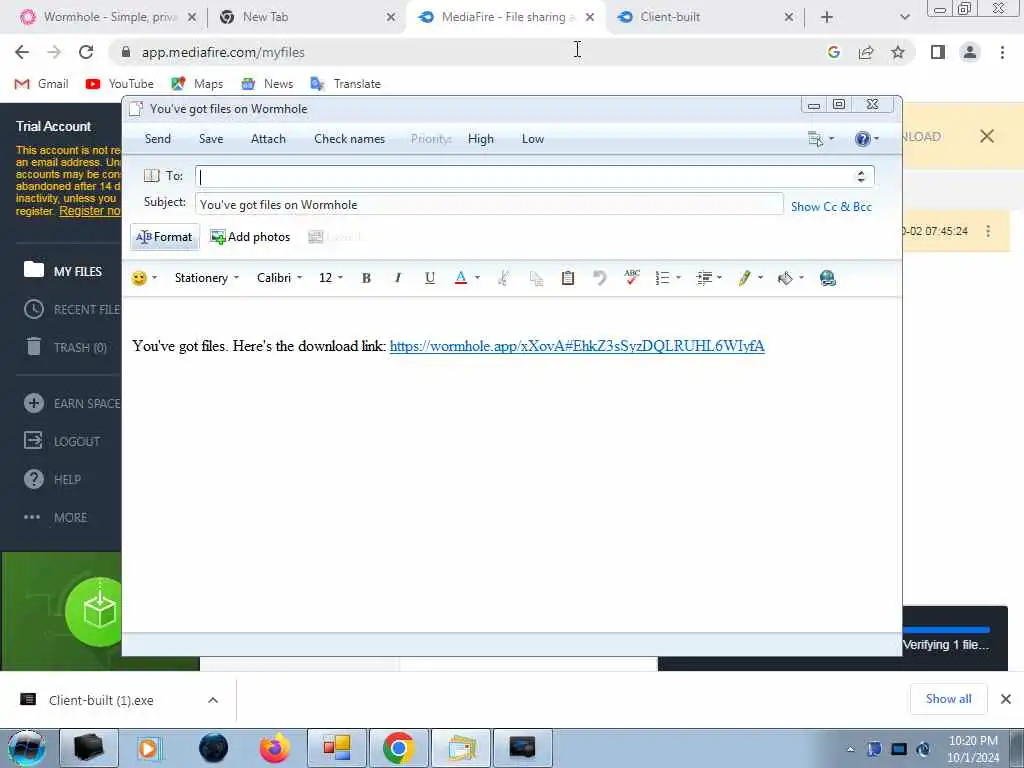Click Check names
Viewport: 1024px width, 768px height.
point(349,139)
